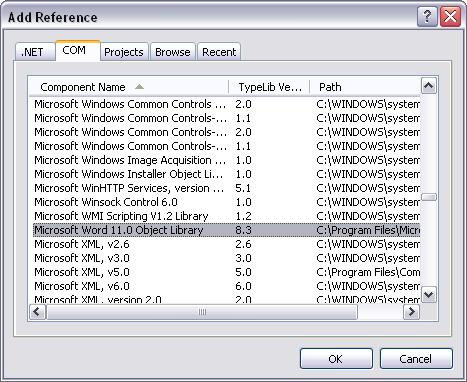
Task: Open the Projects tab
Action: (124, 52)
